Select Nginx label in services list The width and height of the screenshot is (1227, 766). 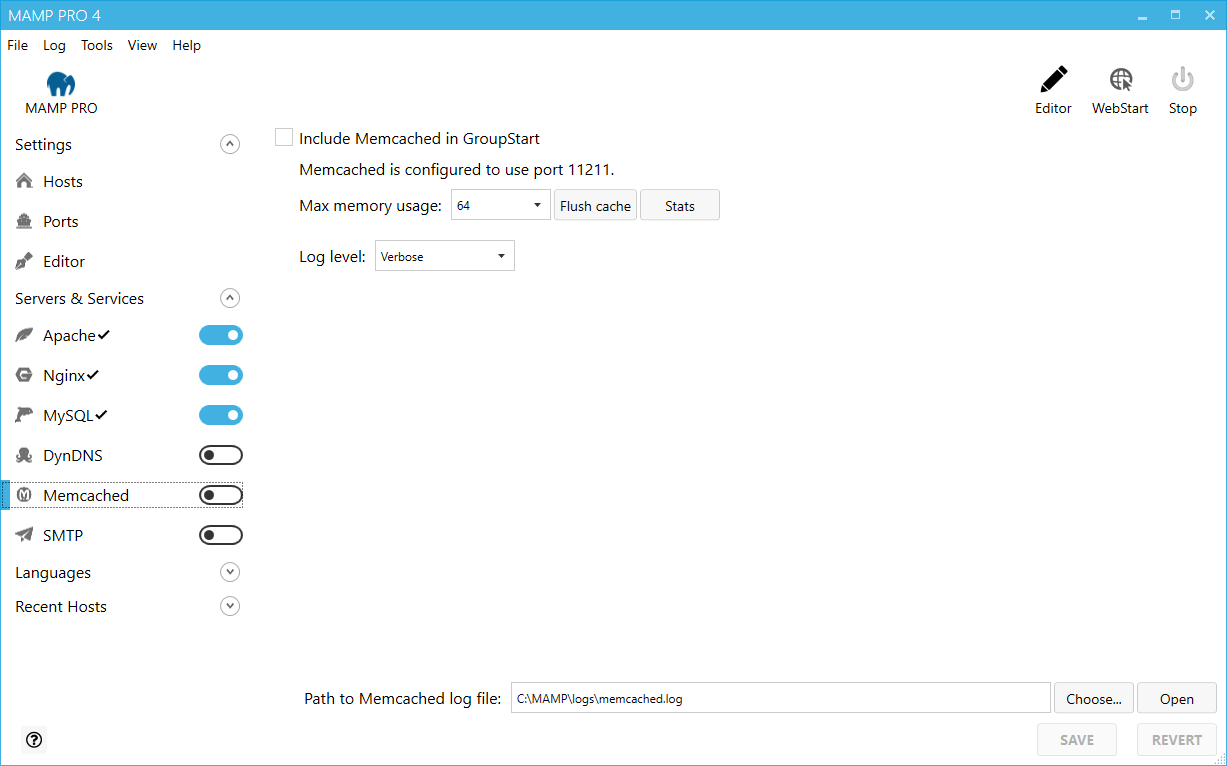(x=64, y=375)
